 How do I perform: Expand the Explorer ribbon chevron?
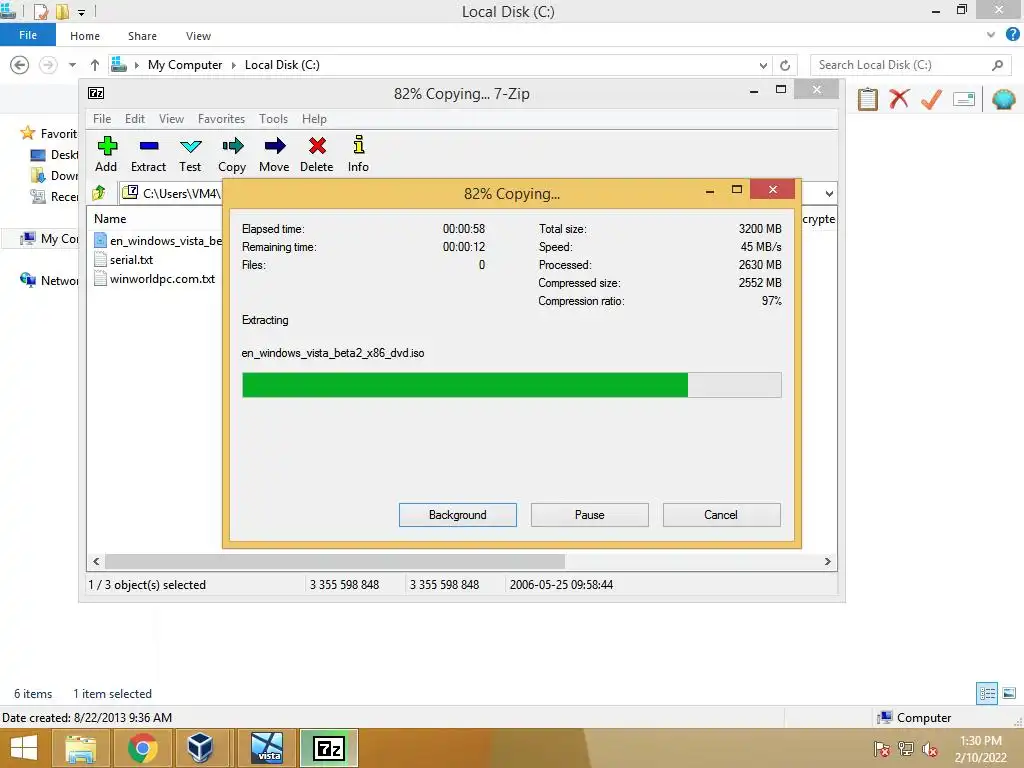point(991,35)
